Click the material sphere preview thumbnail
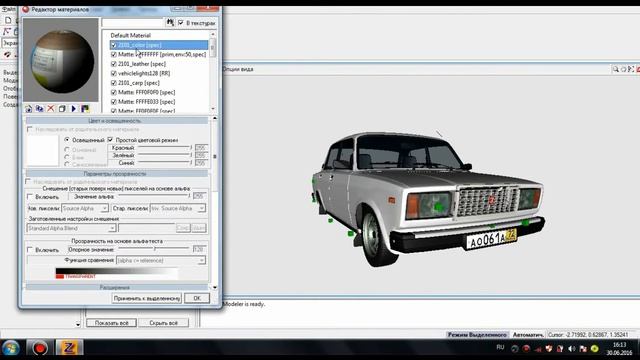 61,60
